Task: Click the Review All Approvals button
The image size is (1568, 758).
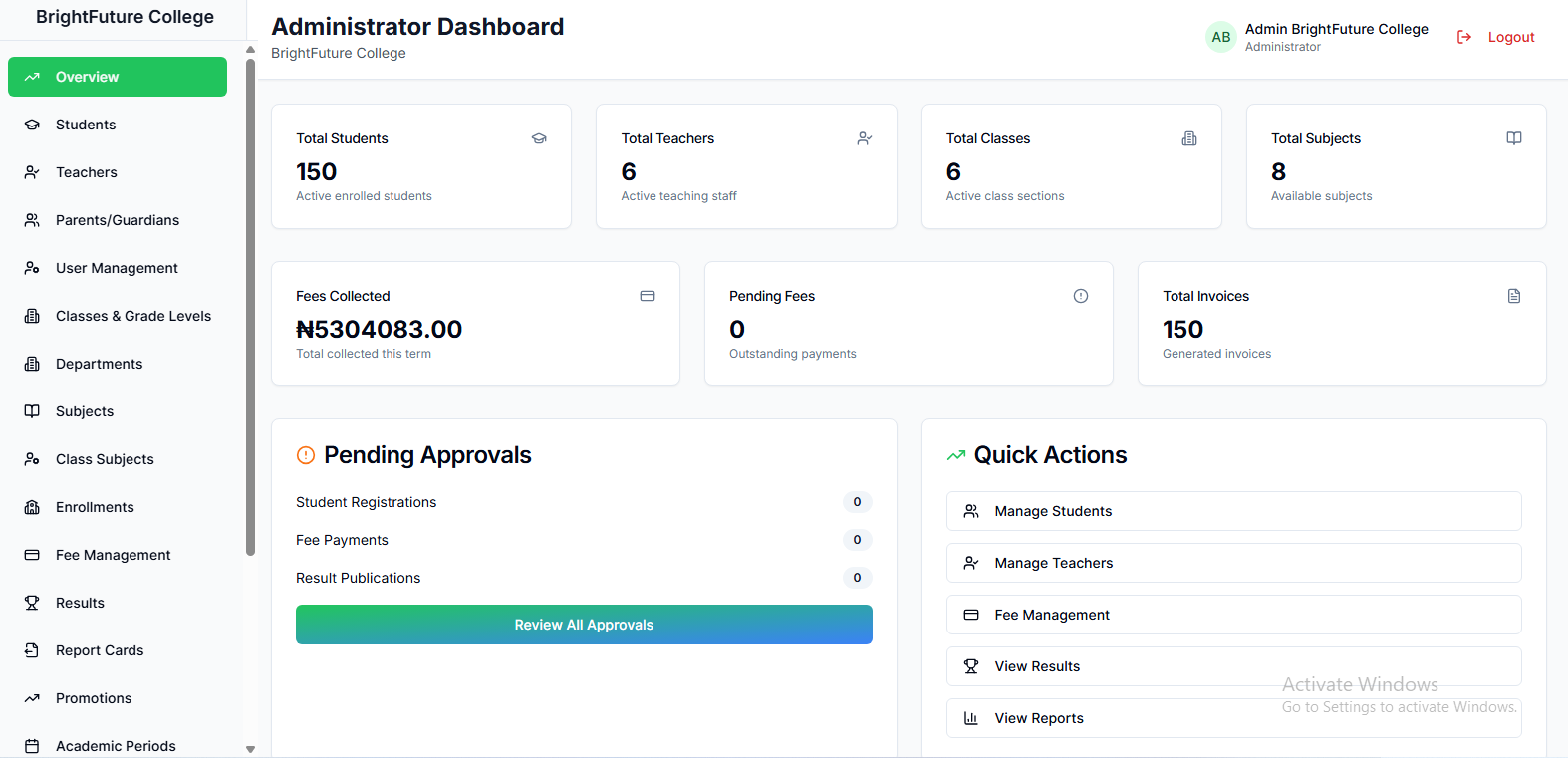Action: (584, 625)
